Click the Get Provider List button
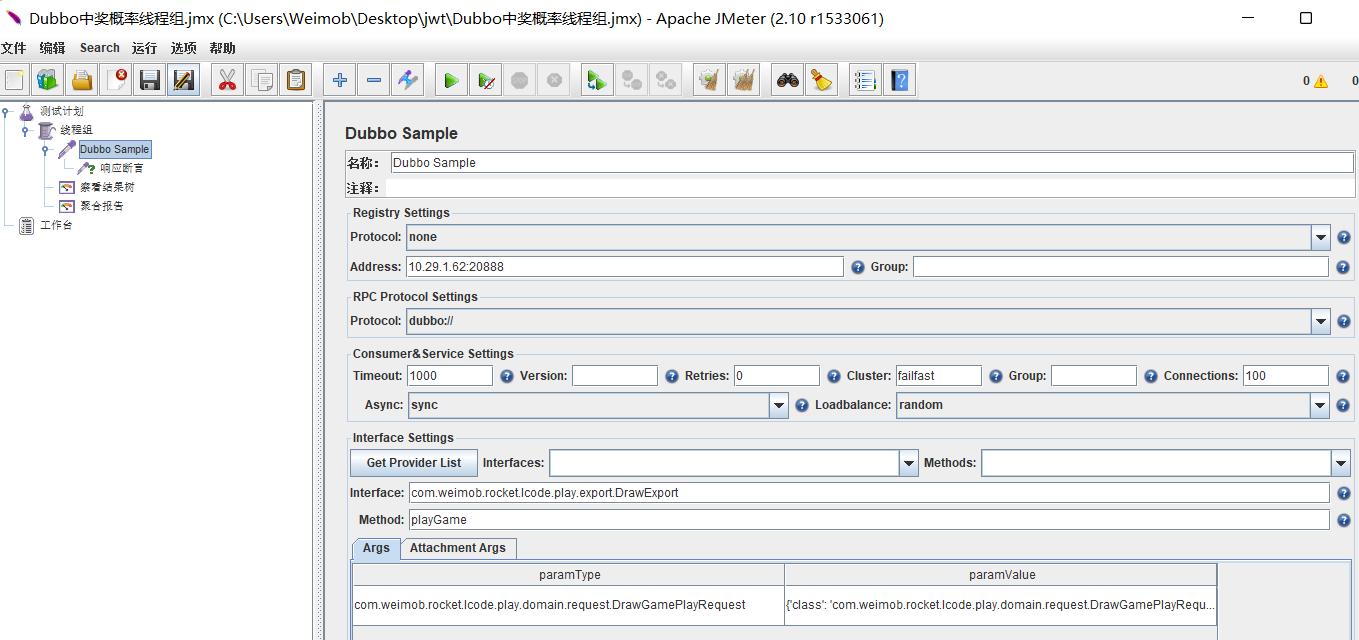 point(414,463)
